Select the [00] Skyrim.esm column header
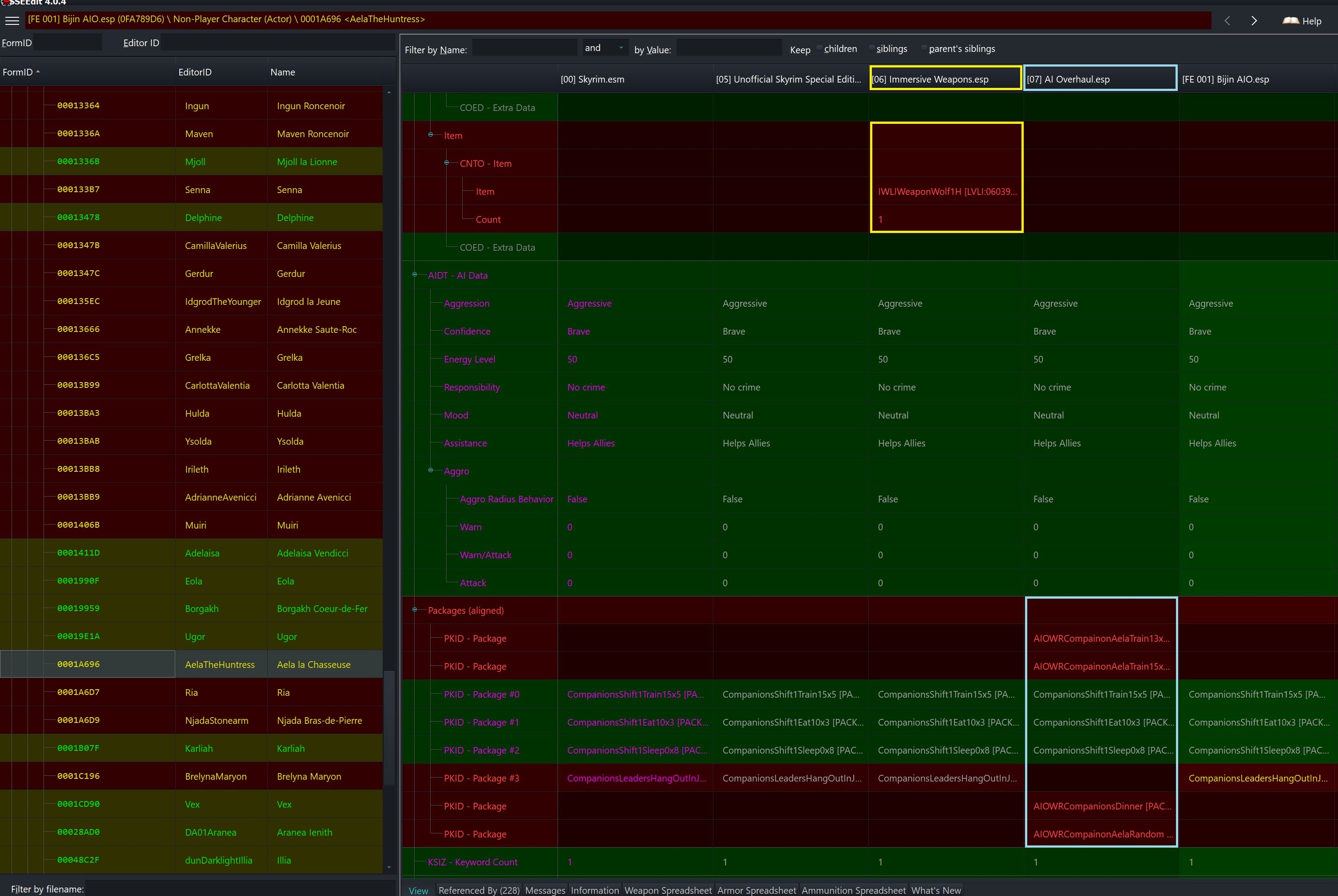Image resolution: width=1338 pixels, height=896 pixels. tap(635, 79)
